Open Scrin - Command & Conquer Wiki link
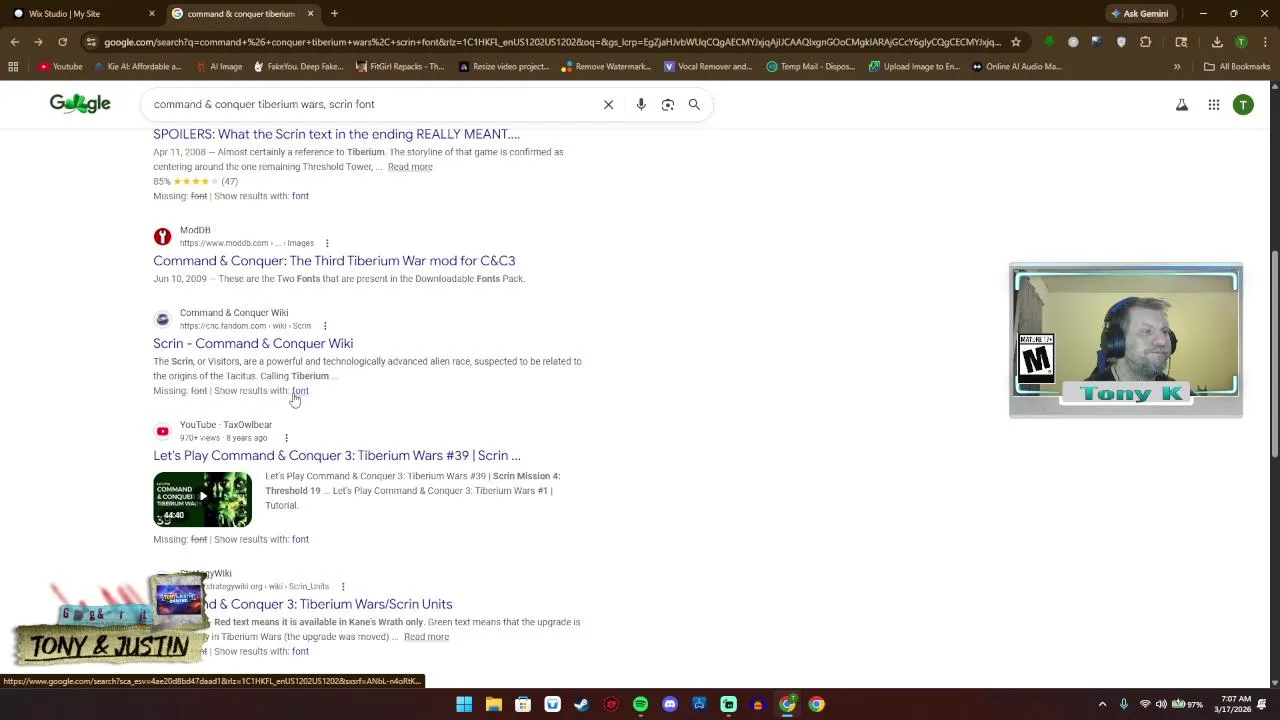Screen dimensions: 1280x720 (253, 344)
